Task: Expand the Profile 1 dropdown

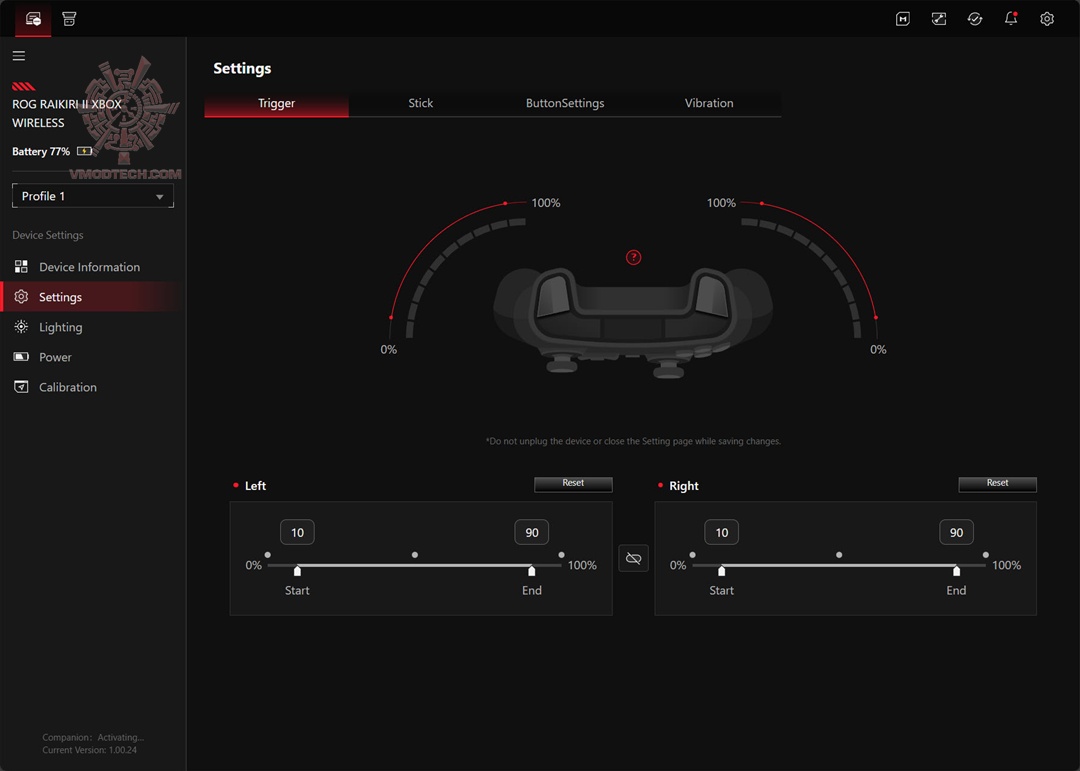Action: pos(93,196)
